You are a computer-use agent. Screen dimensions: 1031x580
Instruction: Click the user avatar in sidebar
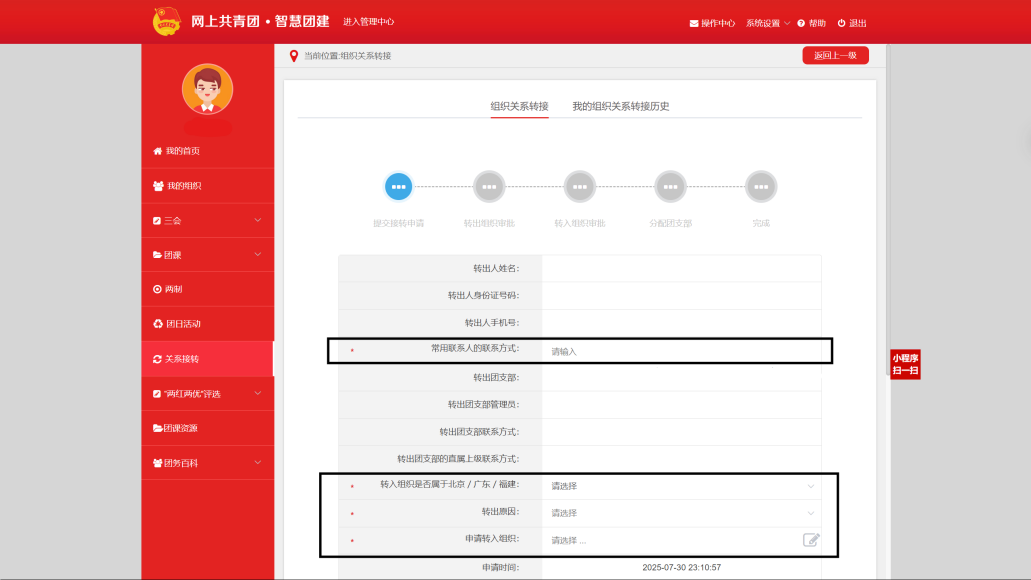[207, 90]
